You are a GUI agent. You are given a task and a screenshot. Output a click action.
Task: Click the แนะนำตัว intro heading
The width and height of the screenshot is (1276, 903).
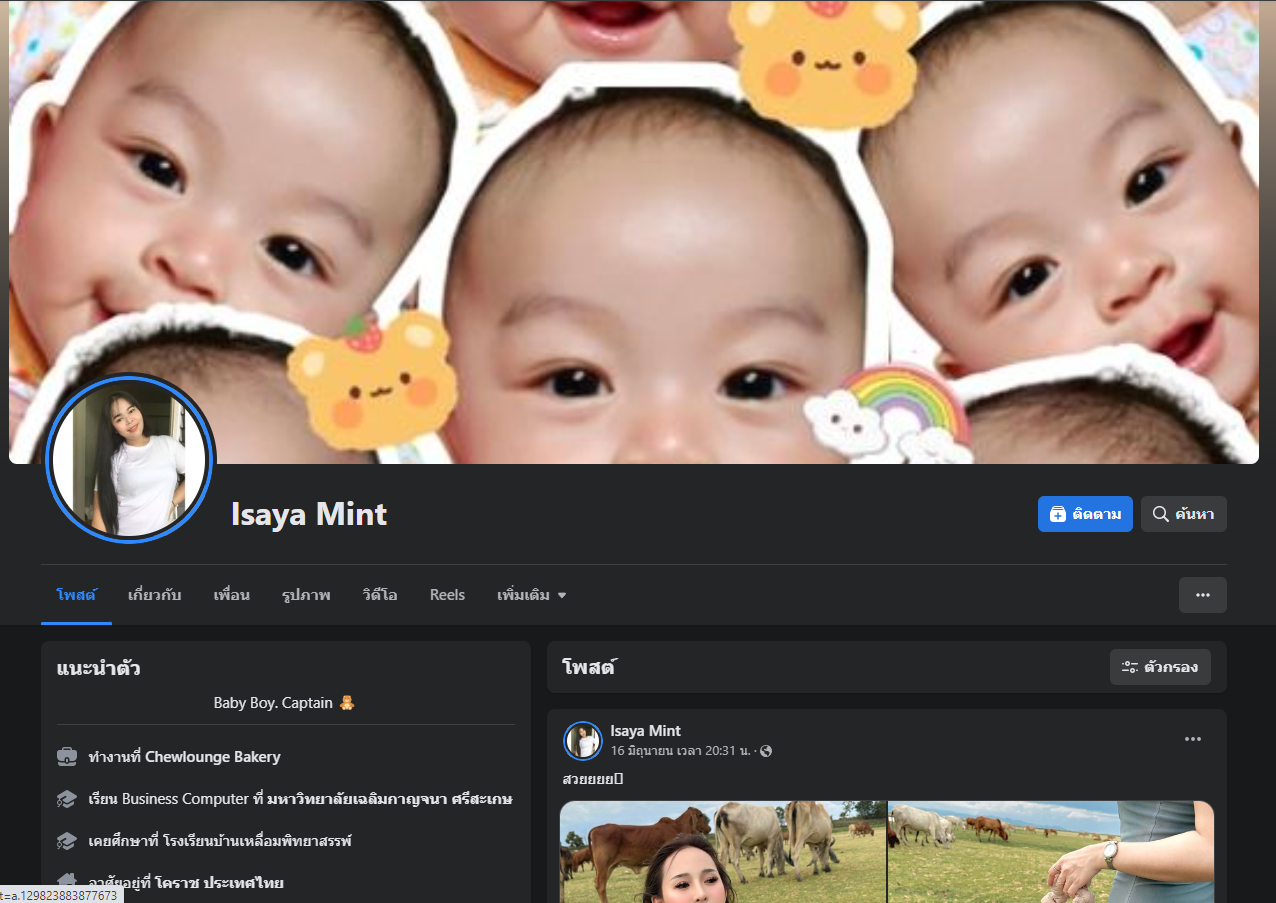pos(98,668)
